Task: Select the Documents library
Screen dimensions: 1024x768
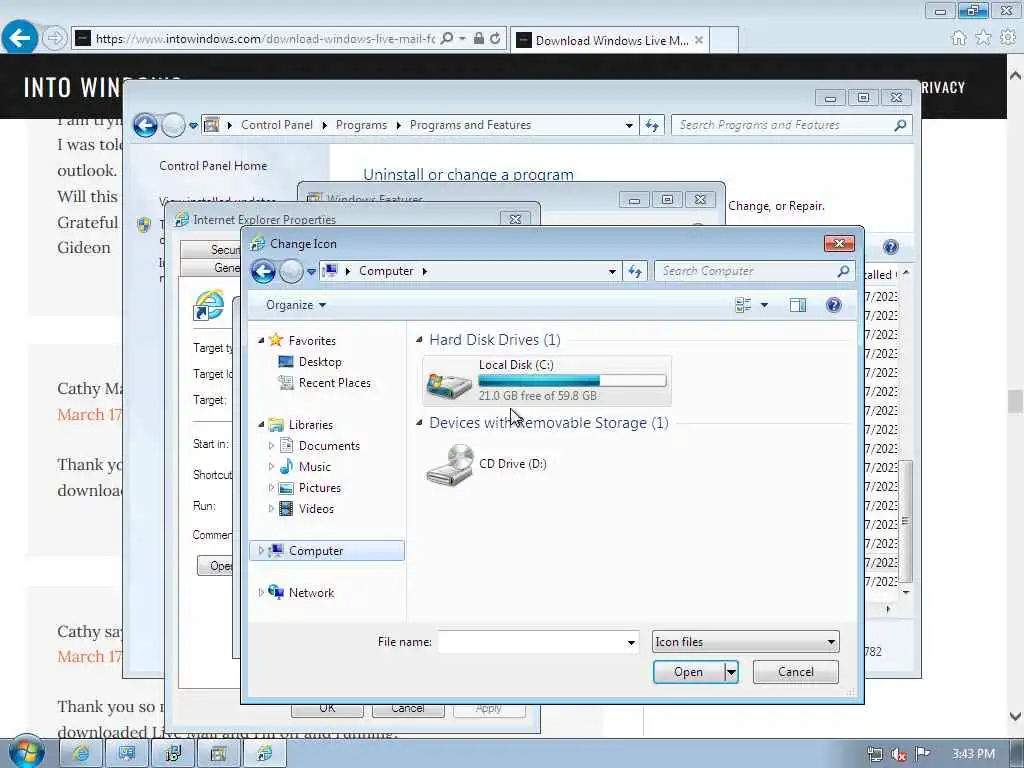Action: coord(328,445)
